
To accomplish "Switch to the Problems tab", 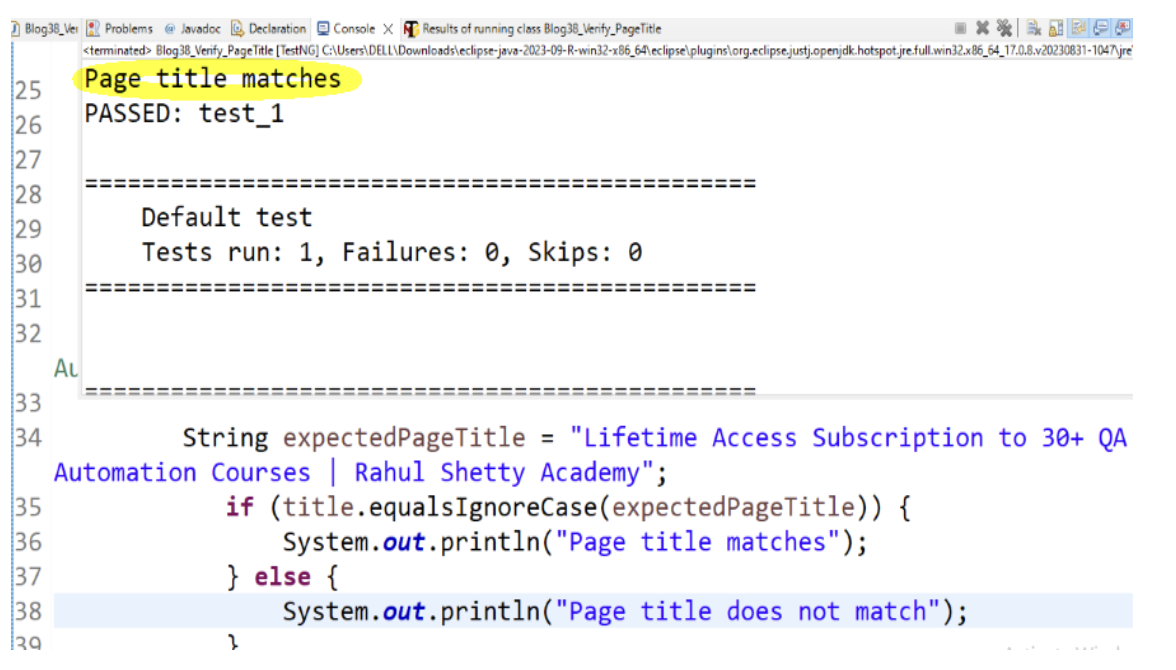I will point(120,28).
